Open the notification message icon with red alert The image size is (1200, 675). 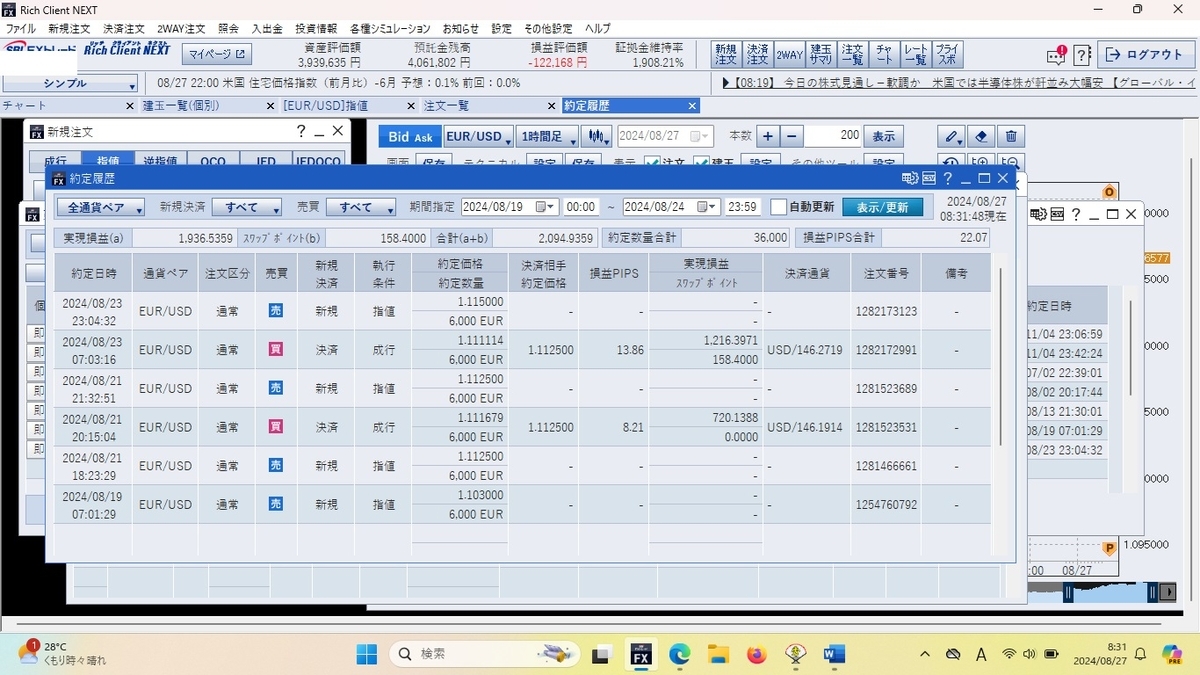[1056, 55]
